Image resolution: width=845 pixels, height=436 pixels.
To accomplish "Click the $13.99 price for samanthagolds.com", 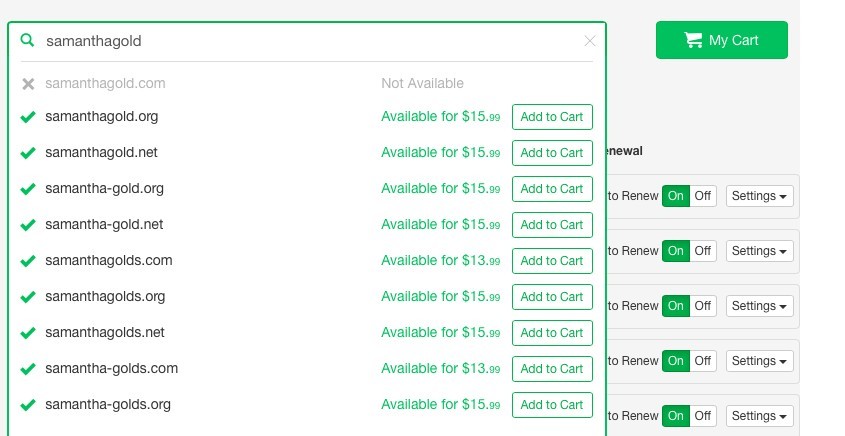I will (x=481, y=261).
